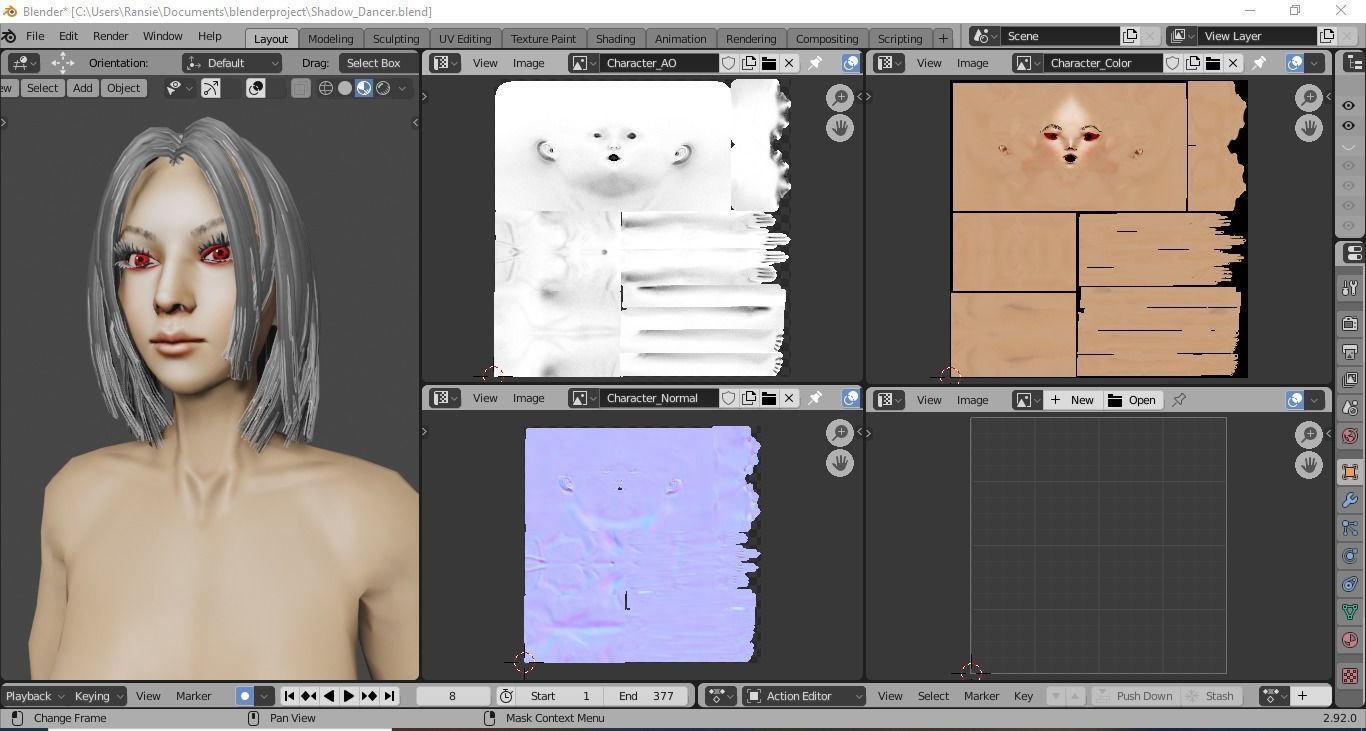
Task: Expand the viewport shading options arrow
Action: (x=402, y=88)
